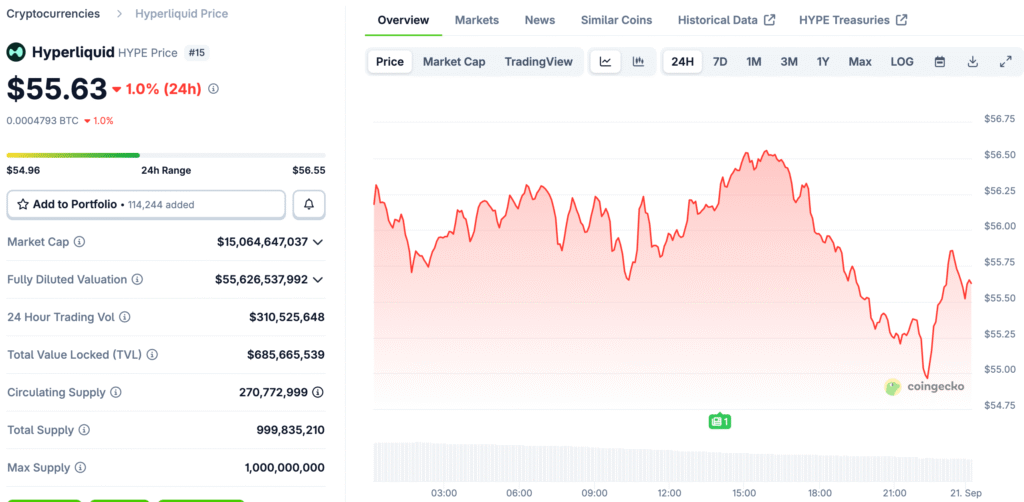Expand chart to fullscreen

1006,62
